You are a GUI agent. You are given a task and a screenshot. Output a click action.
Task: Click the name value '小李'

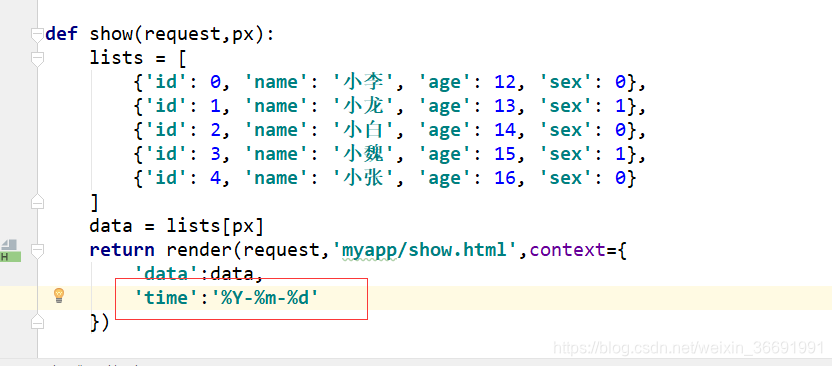click(x=363, y=82)
